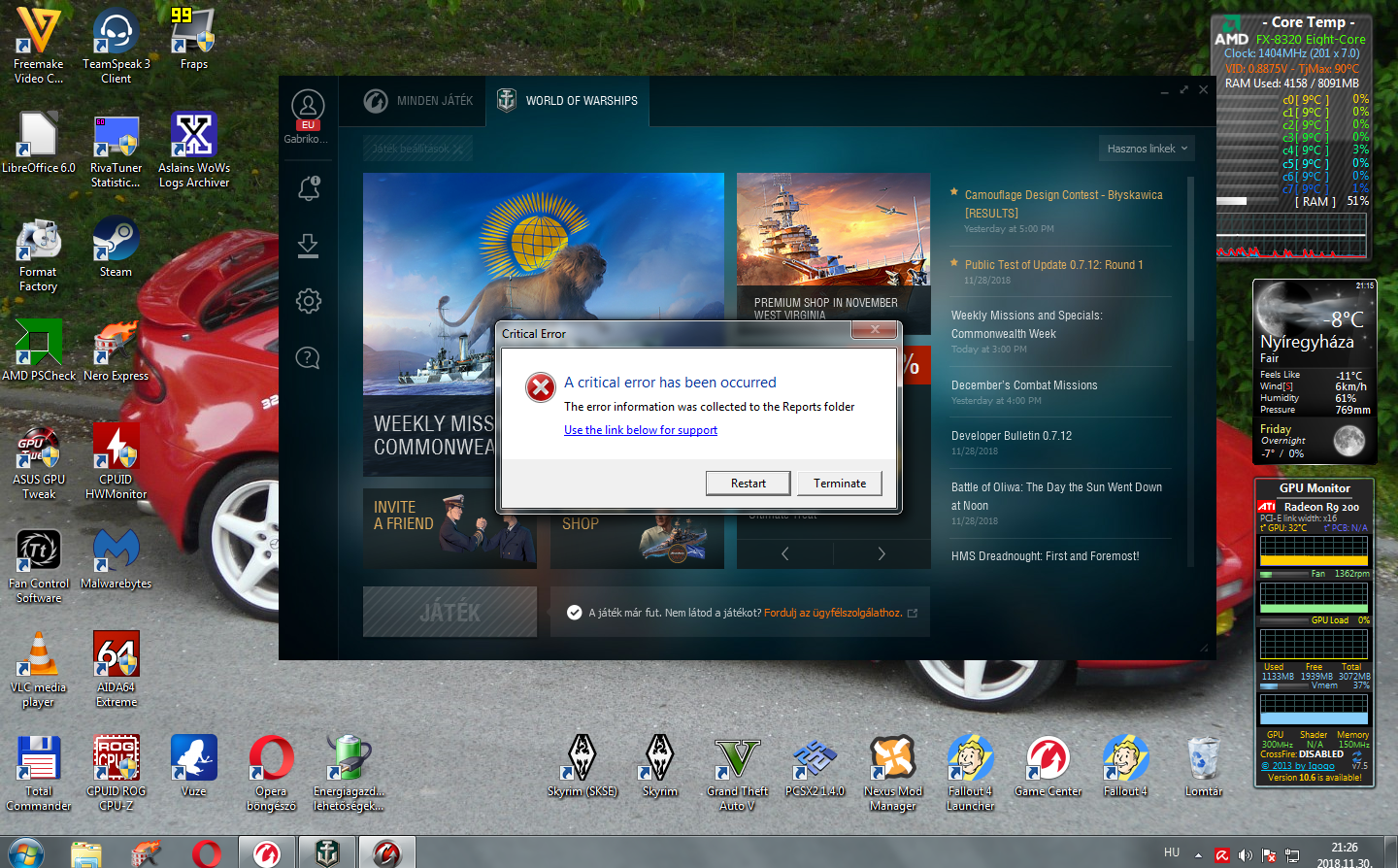Open the VLC media player desktop icon

point(39,669)
